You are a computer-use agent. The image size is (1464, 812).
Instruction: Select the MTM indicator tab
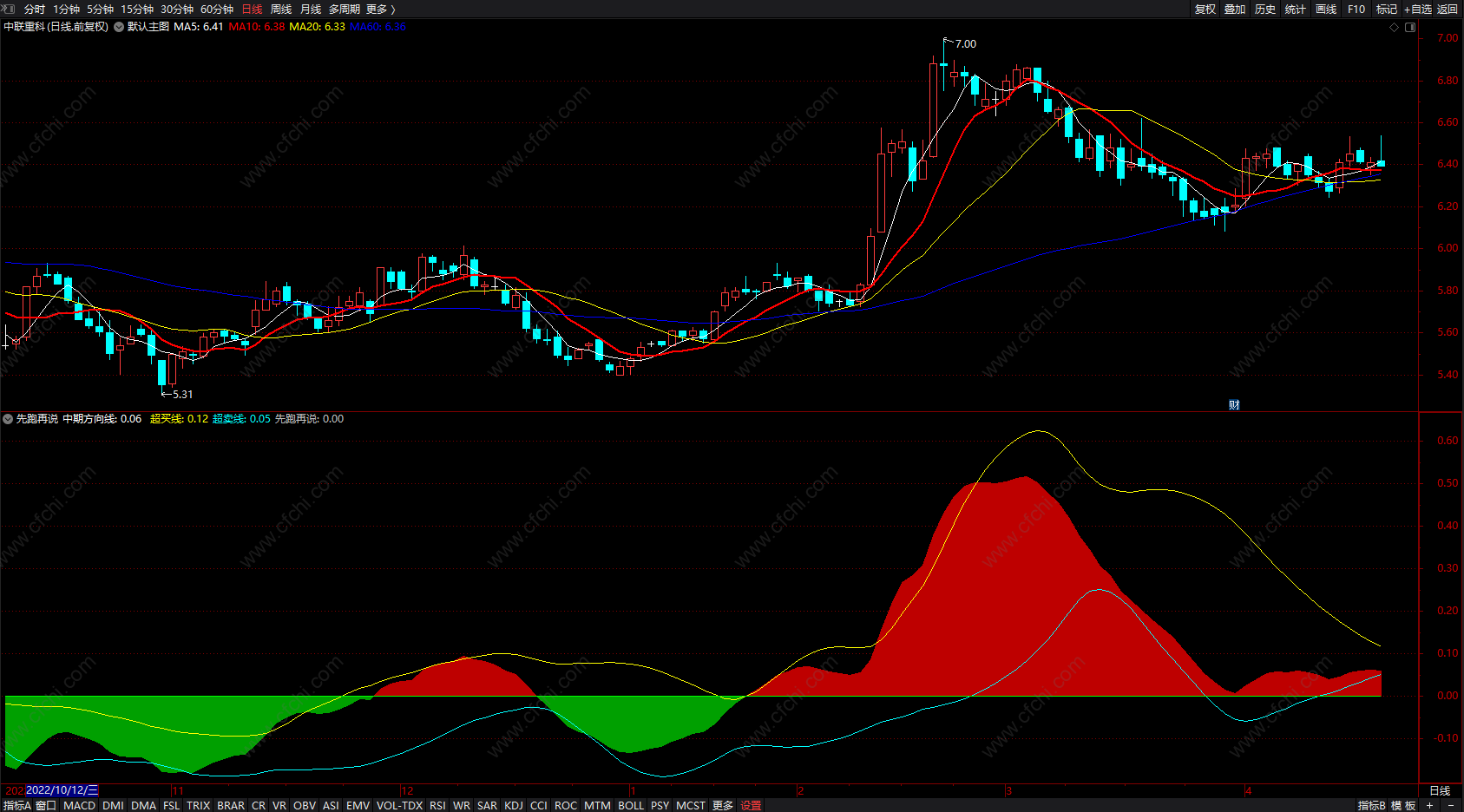pyautogui.click(x=597, y=805)
